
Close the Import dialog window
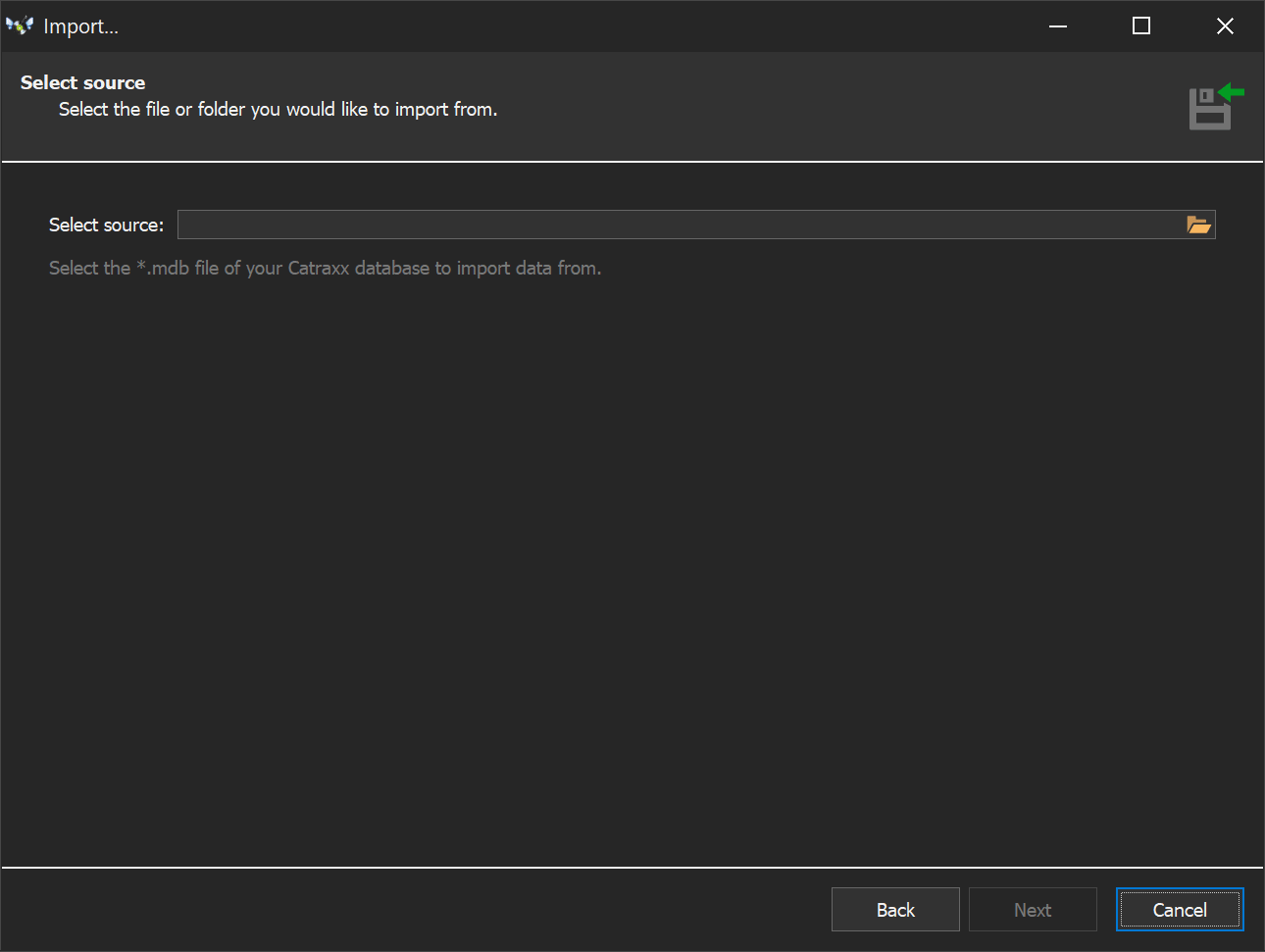[1225, 25]
